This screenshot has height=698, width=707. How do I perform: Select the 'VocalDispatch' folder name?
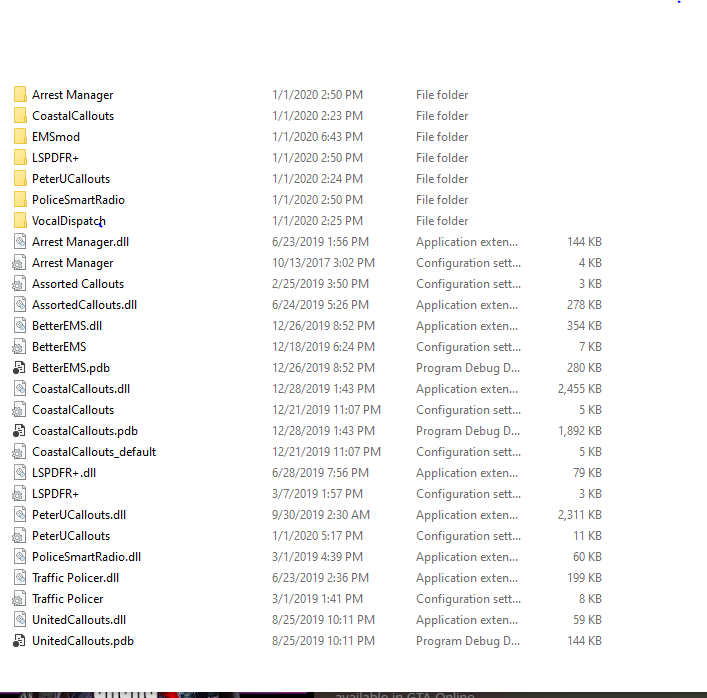69,221
